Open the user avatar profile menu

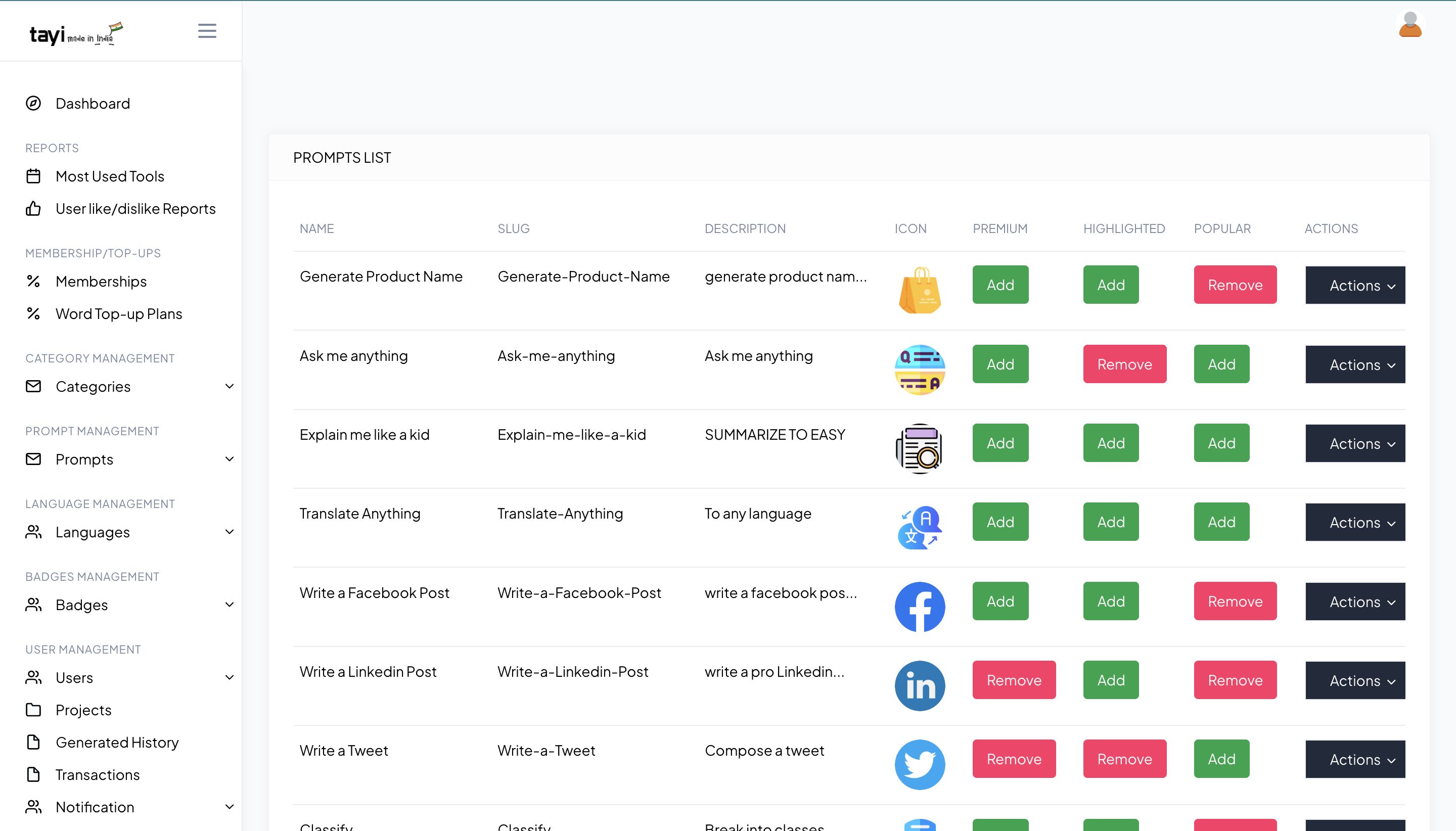[1410, 25]
